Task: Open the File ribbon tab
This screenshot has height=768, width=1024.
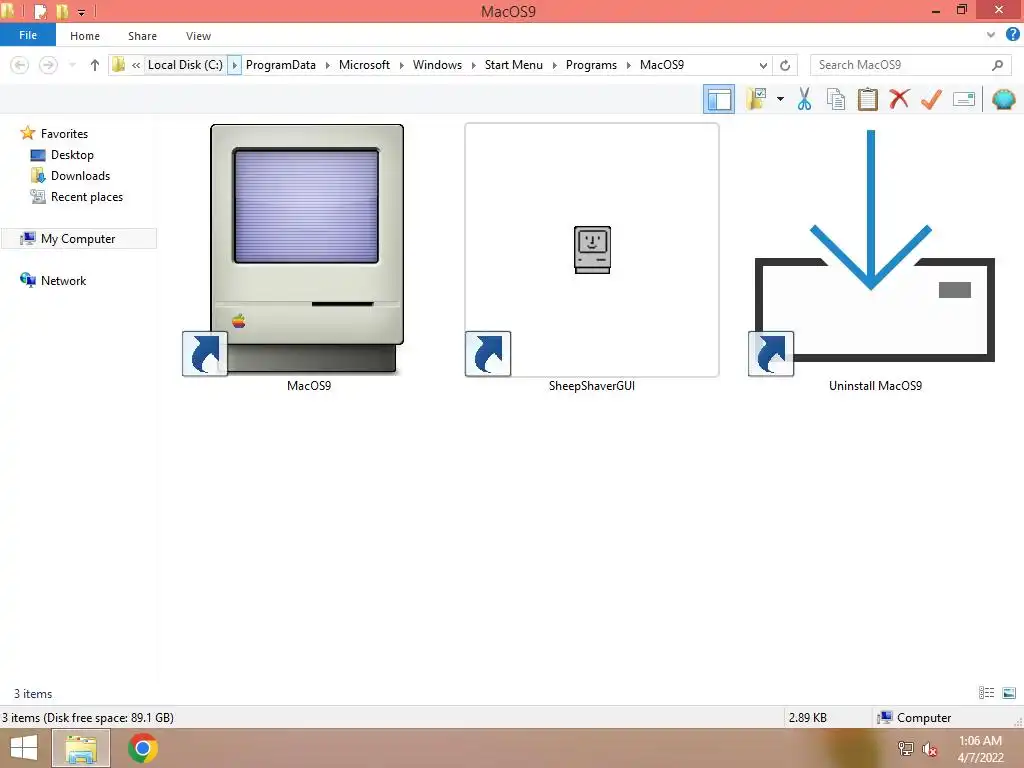Action: click(x=27, y=35)
